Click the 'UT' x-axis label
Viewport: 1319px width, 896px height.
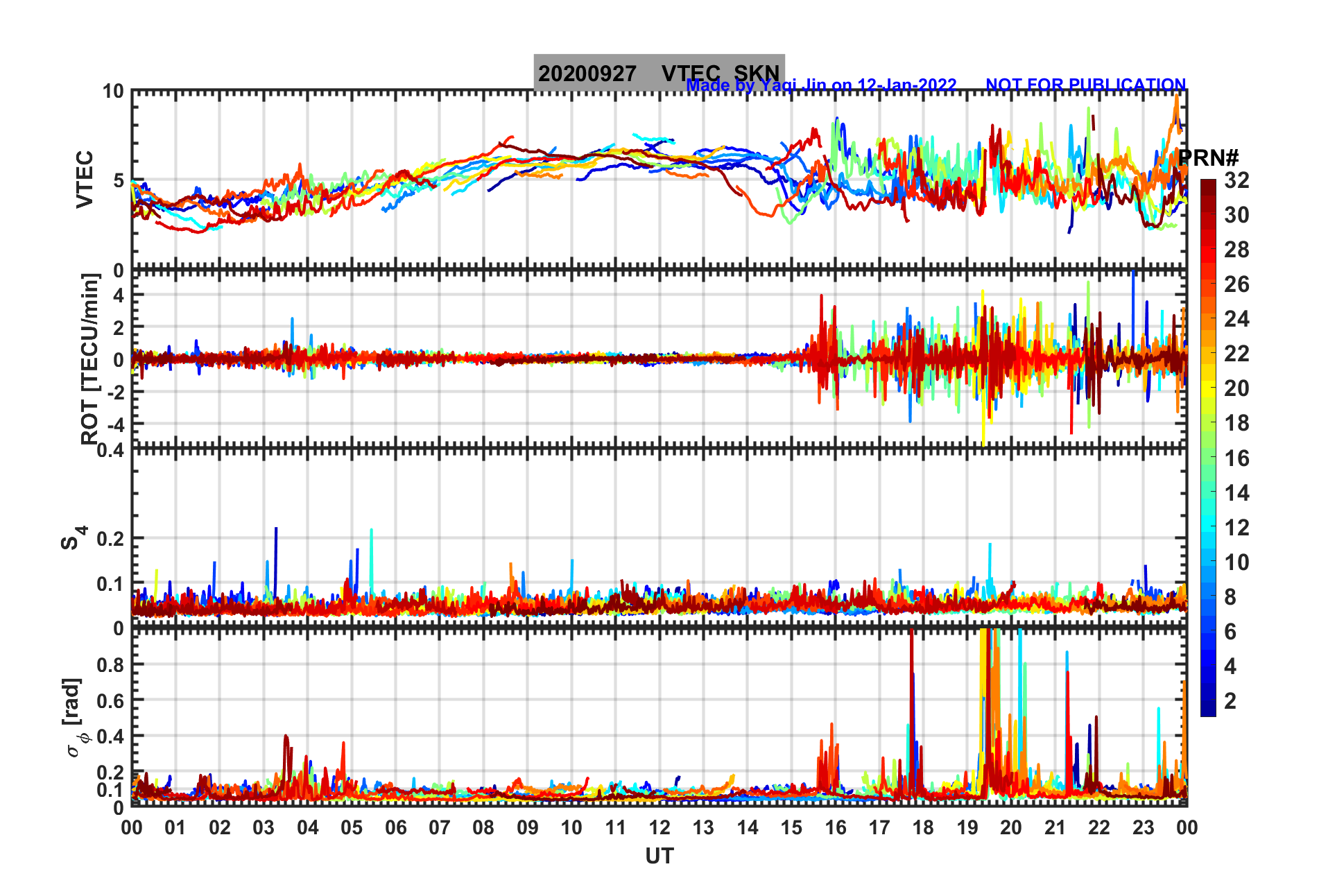[x=659, y=856]
